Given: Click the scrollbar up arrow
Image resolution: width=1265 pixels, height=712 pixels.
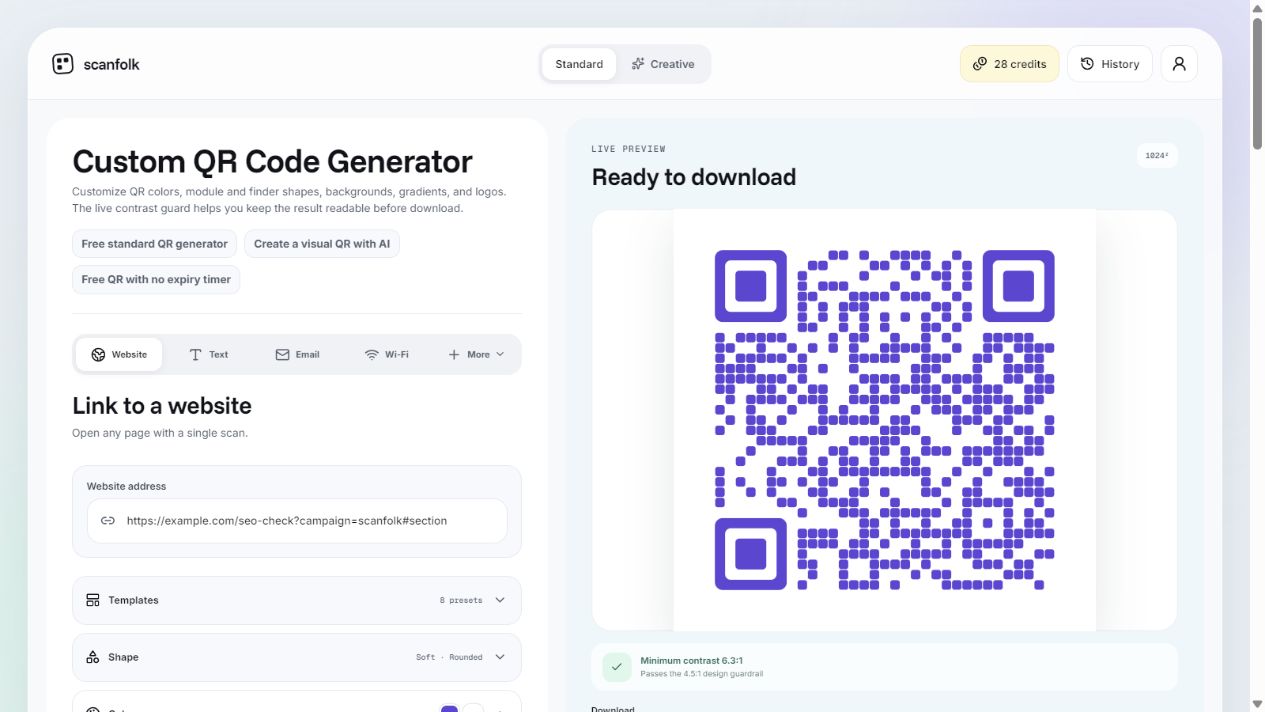Looking at the screenshot, I should (x=1257, y=8).
